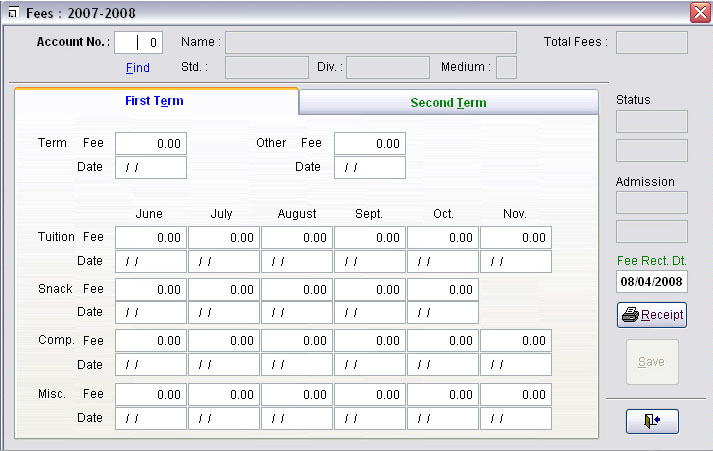Close the Fees window
Screen dimensions: 713x451
point(700,13)
